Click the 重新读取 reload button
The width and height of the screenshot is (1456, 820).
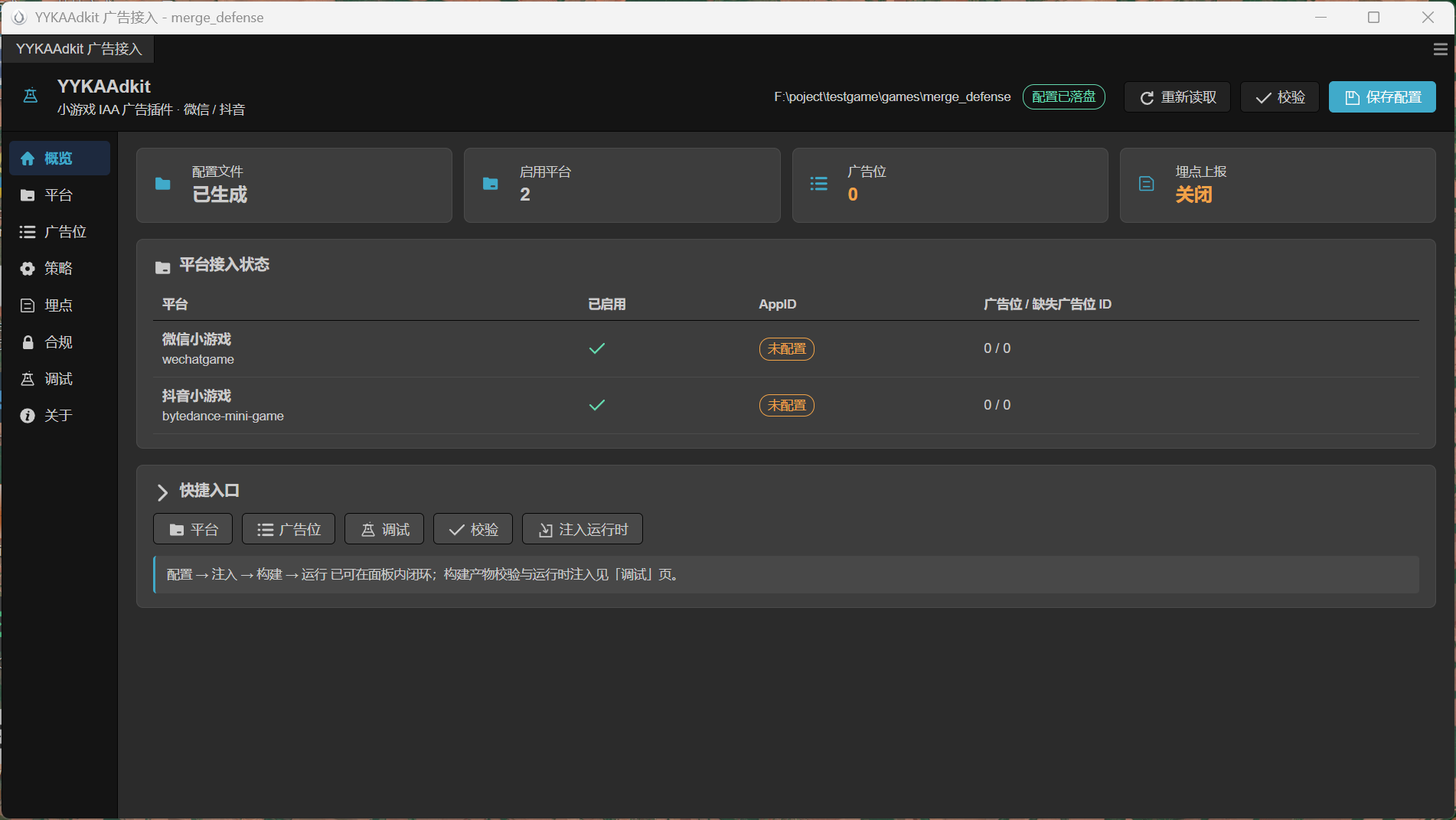pos(1177,97)
